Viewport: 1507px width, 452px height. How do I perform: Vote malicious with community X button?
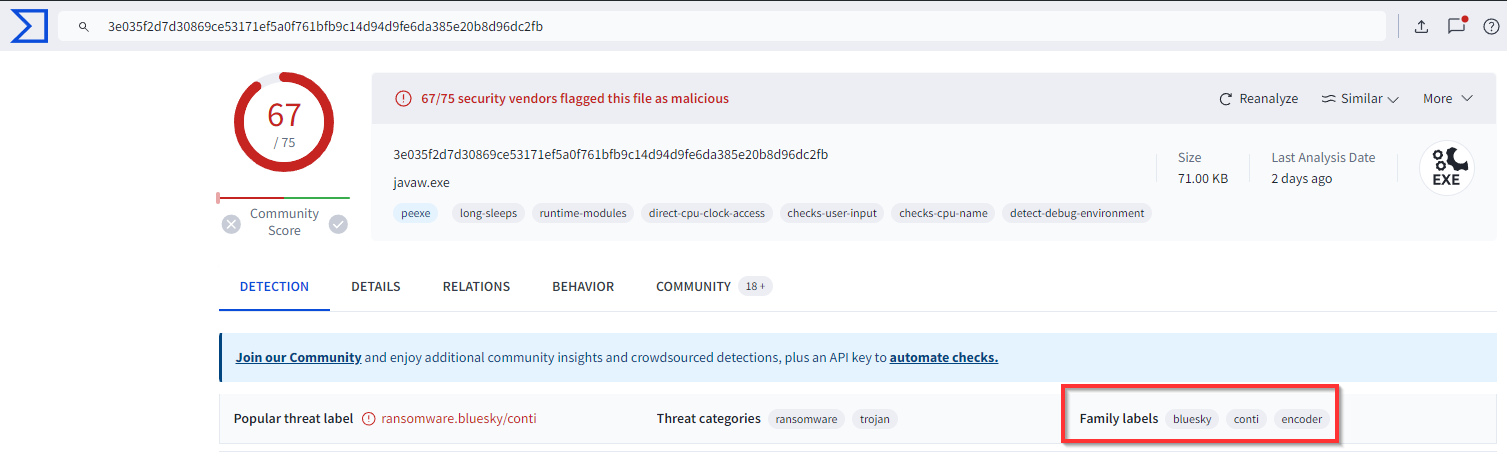tap(232, 224)
